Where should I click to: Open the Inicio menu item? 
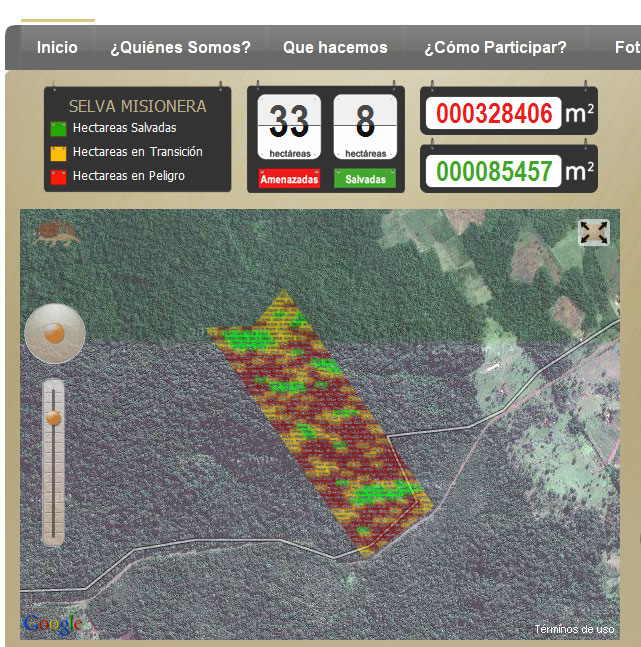click(x=57, y=47)
